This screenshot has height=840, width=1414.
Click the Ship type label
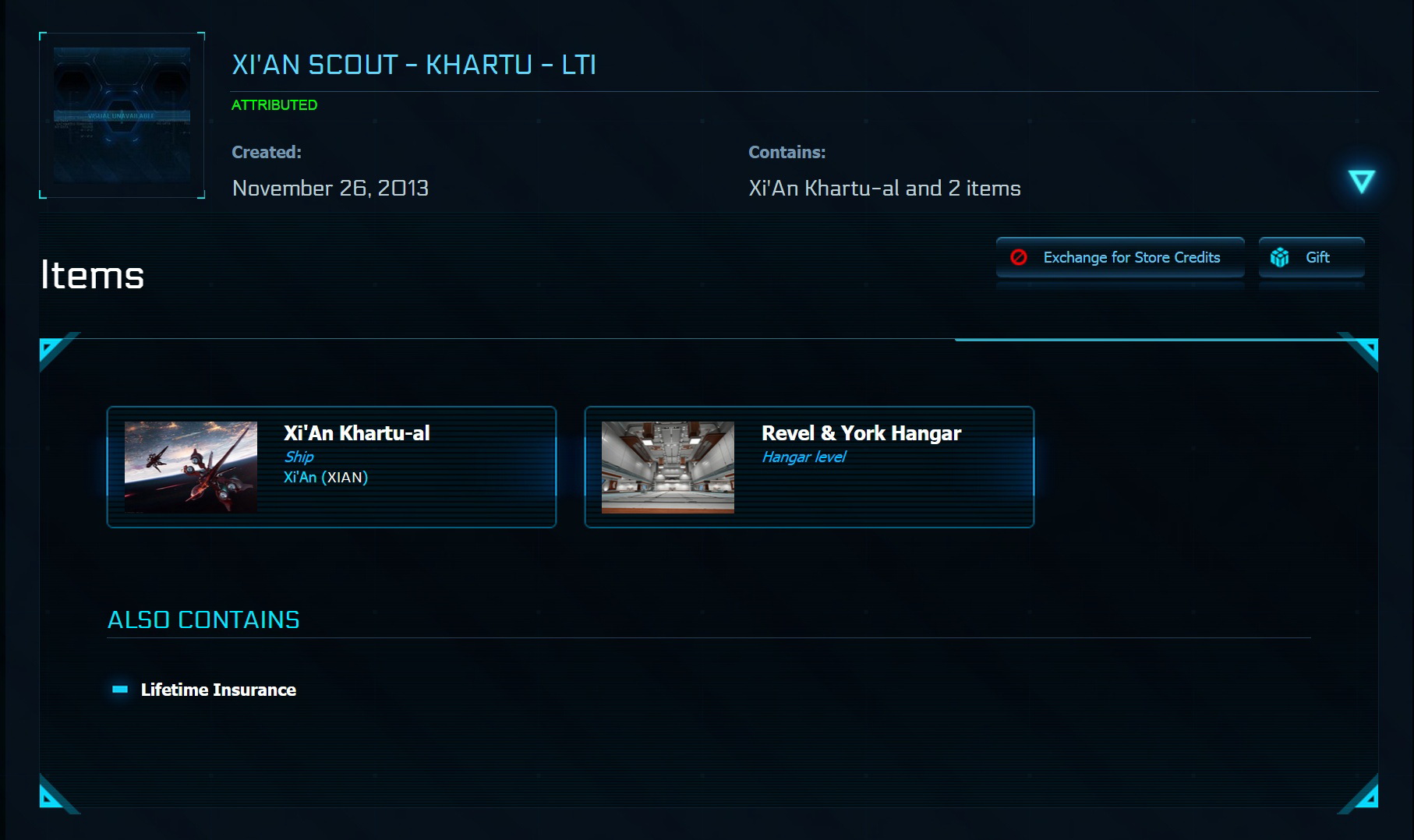coord(299,457)
